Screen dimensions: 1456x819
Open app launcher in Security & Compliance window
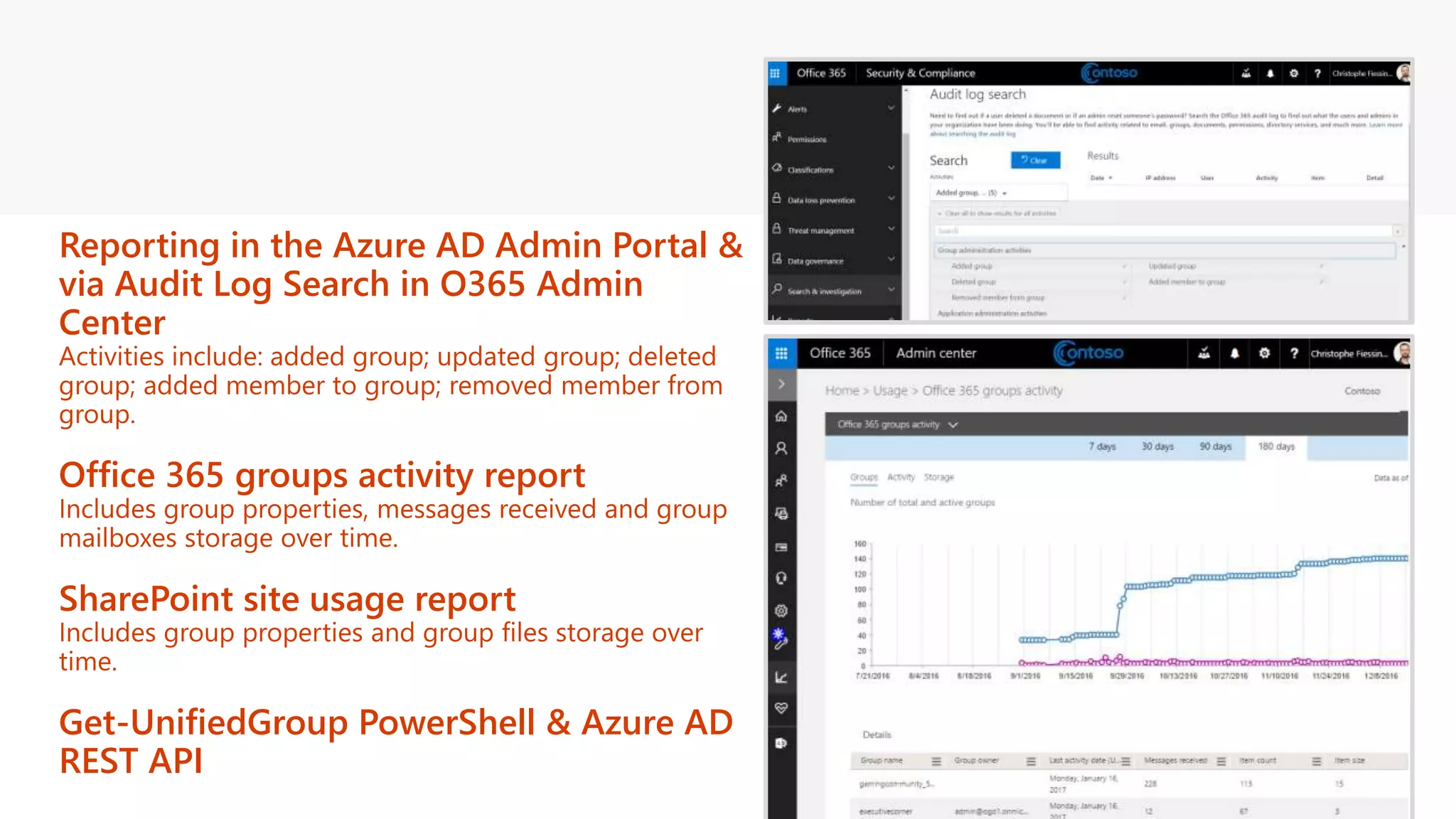point(775,73)
